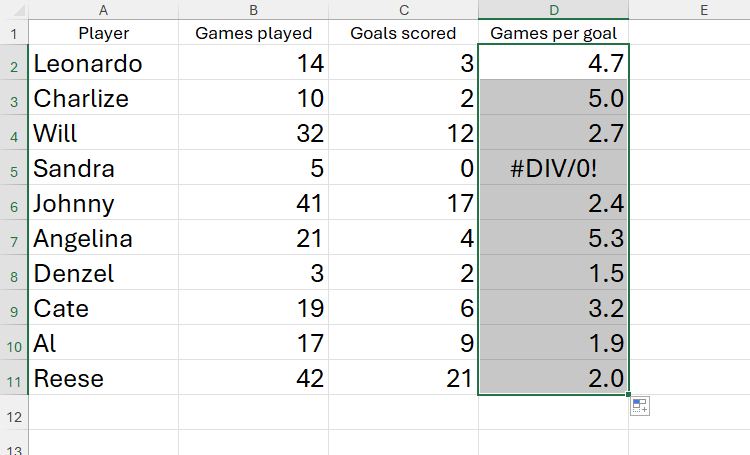
Task: Select column E header
Action: click(703, 10)
